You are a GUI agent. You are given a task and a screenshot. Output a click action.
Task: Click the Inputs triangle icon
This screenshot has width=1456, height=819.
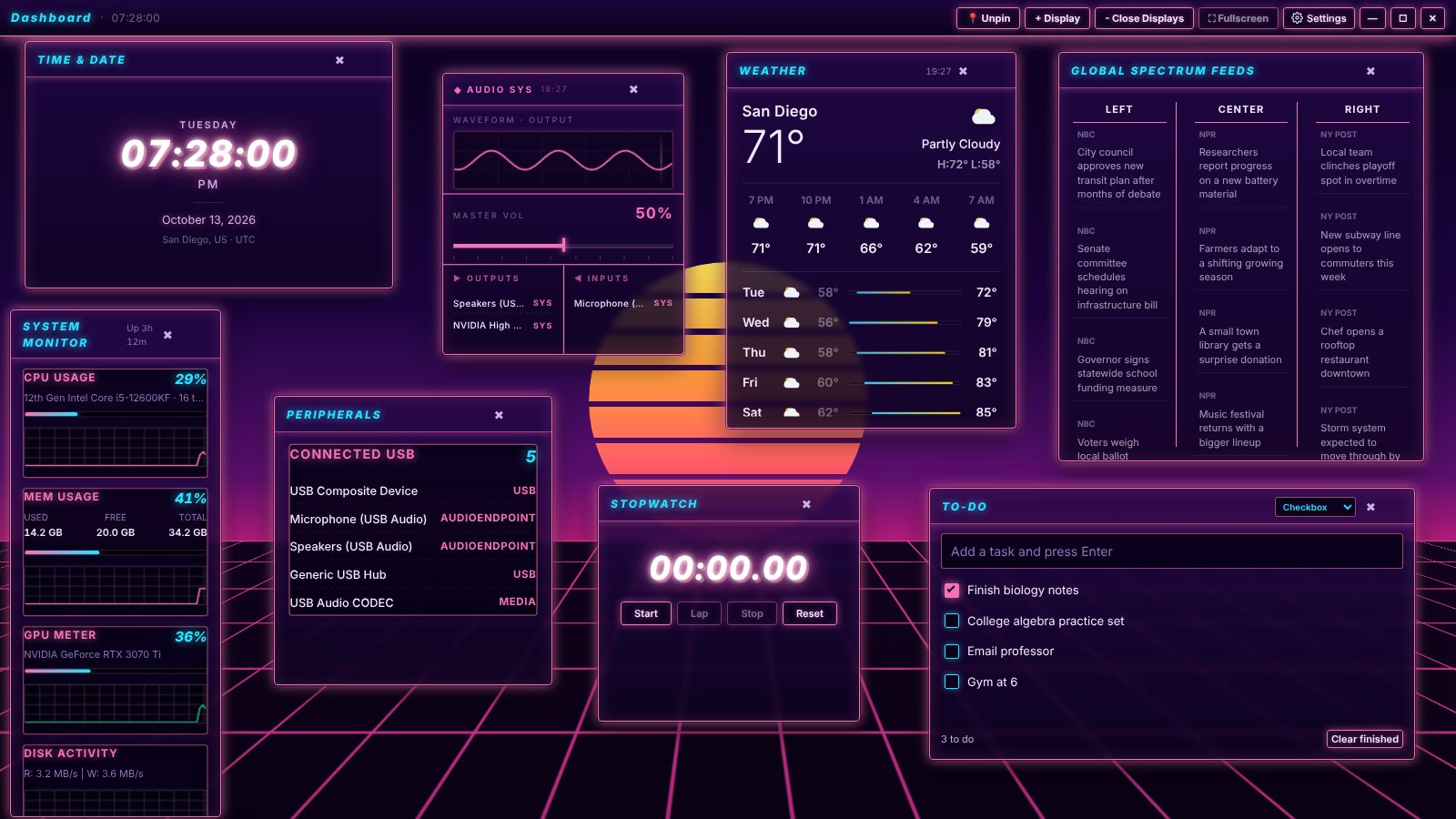point(578,278)
